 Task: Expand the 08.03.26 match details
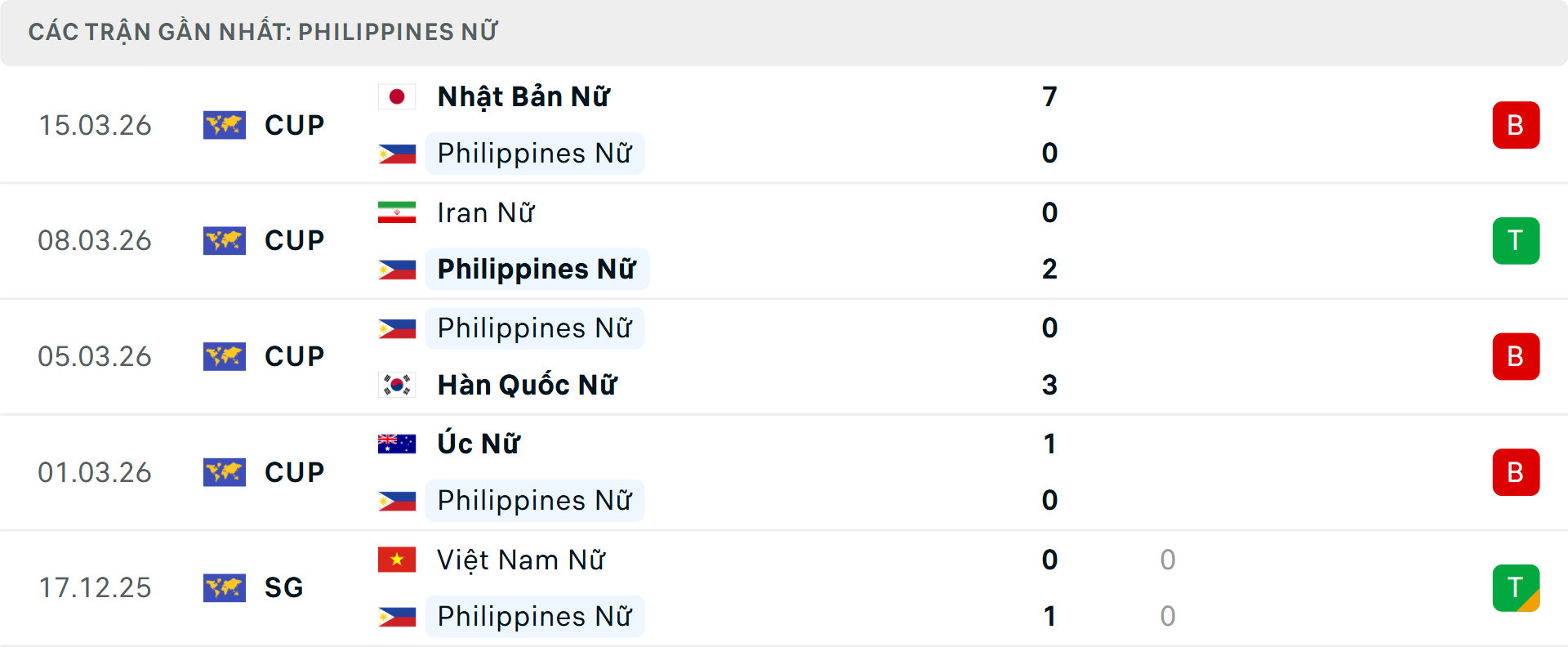[784, 240]
